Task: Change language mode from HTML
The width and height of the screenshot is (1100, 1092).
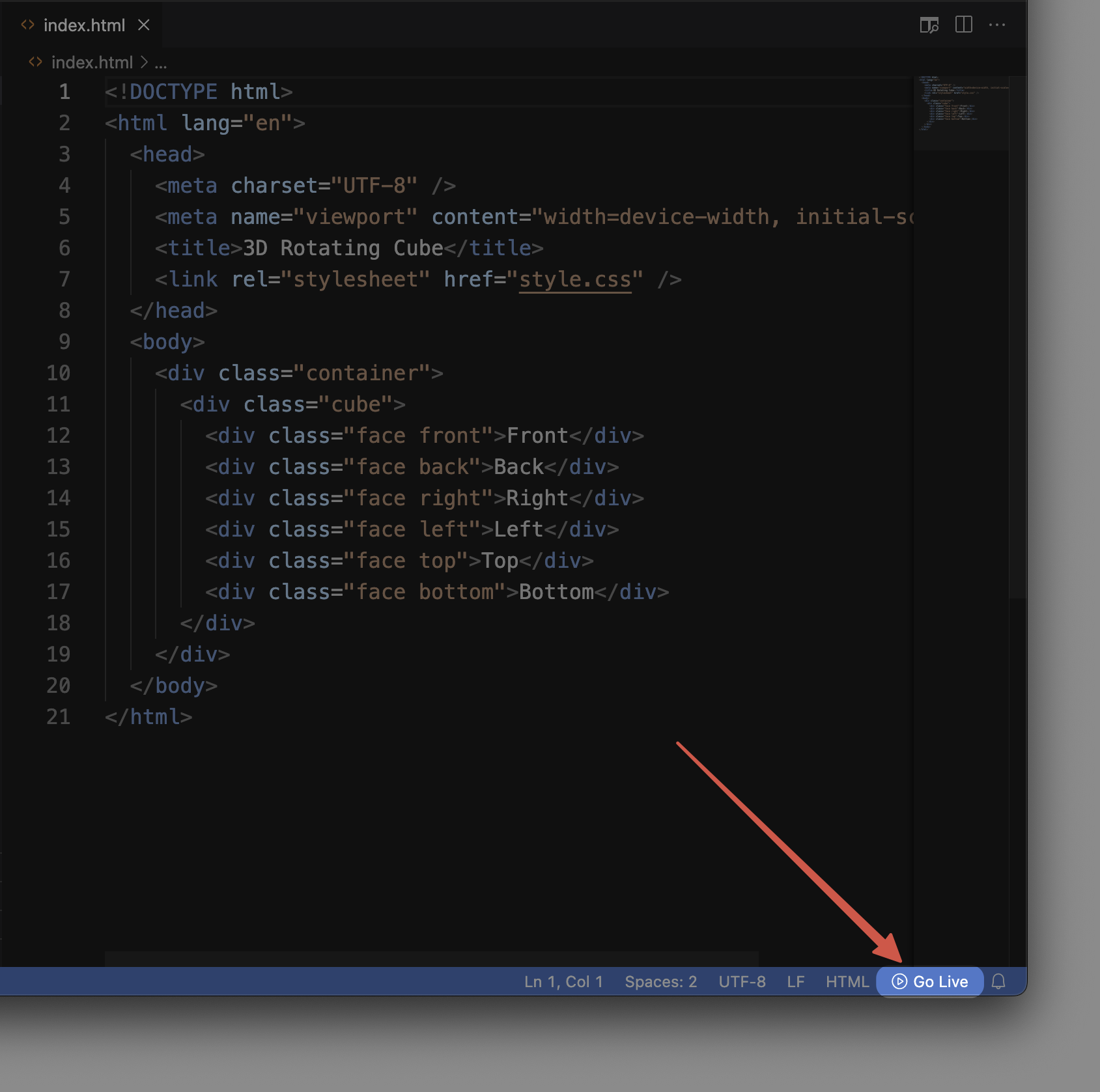Action: (x=847, y=981)
